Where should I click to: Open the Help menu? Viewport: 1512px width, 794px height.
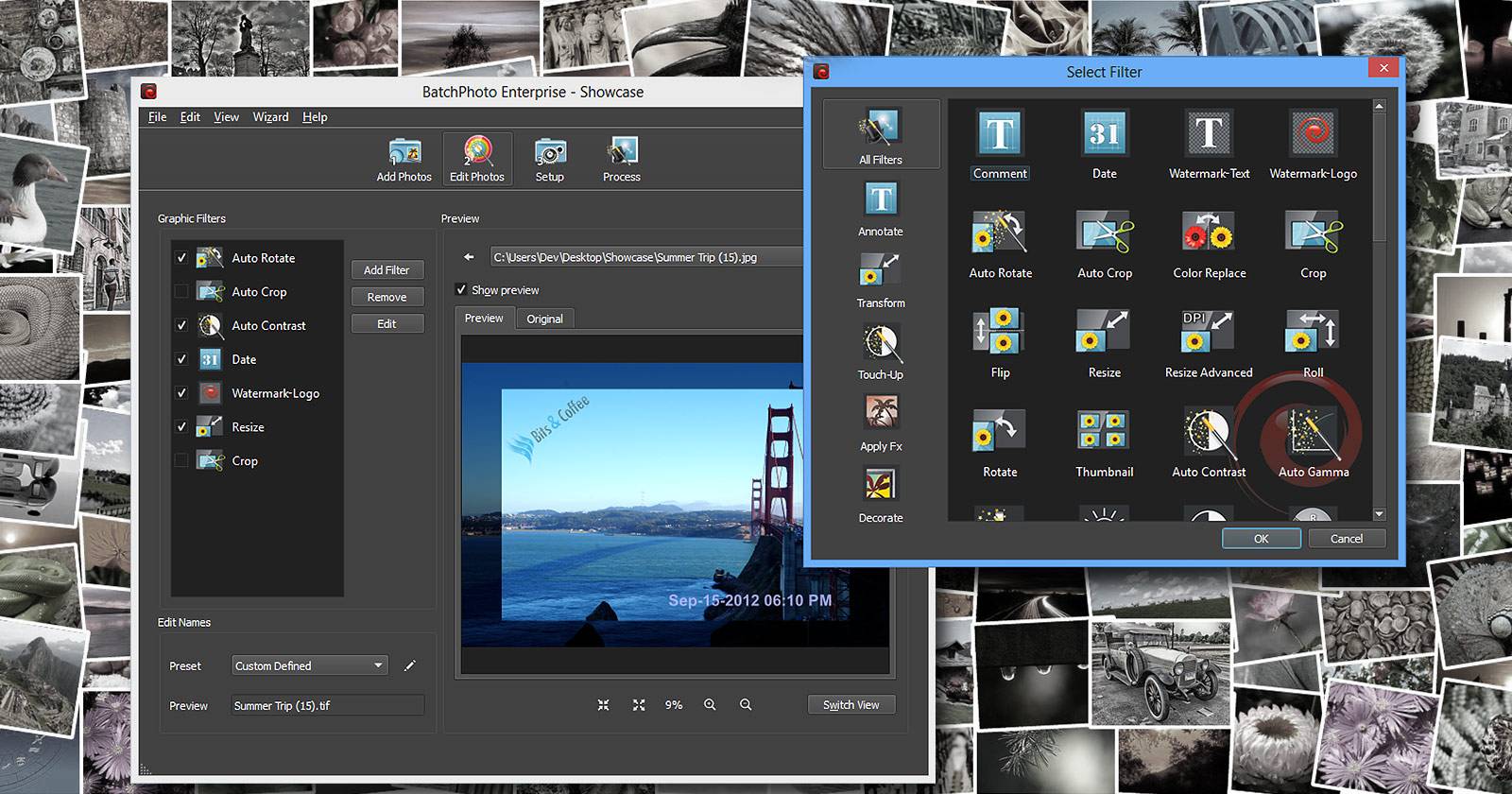pyautogui.click(x=315, y=117)
